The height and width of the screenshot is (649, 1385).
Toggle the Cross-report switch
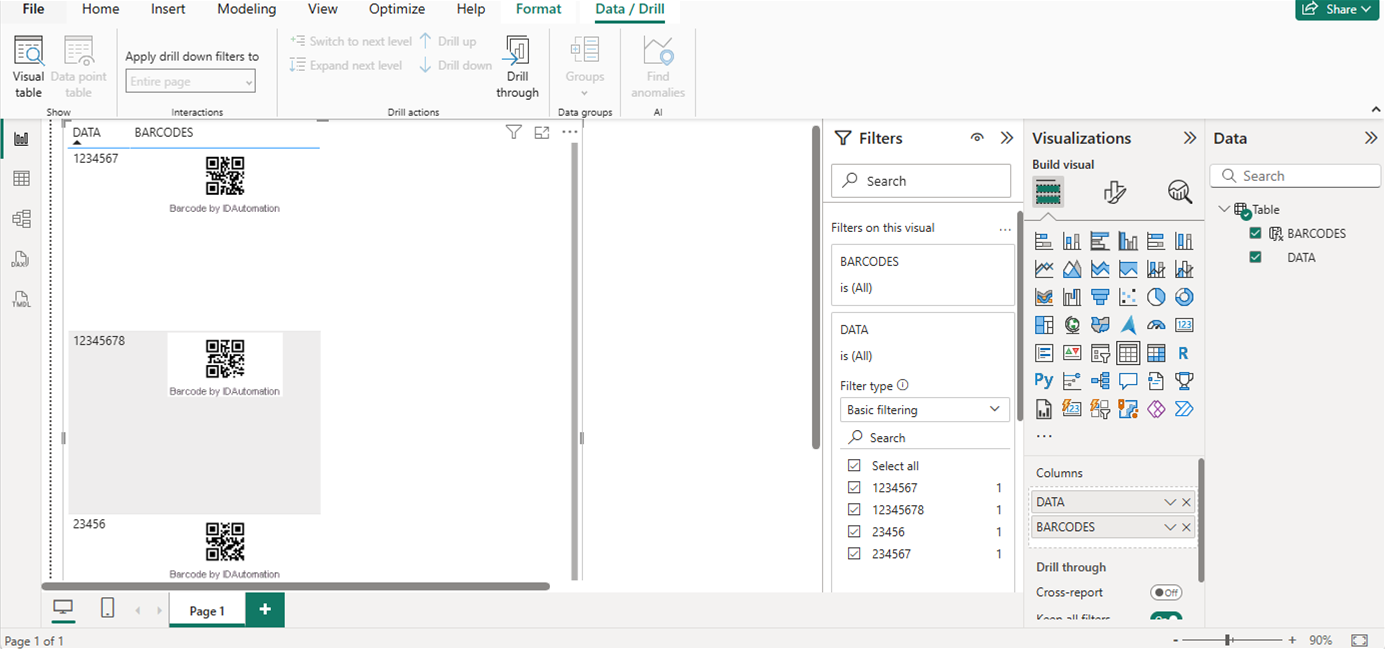(1165, 593)
